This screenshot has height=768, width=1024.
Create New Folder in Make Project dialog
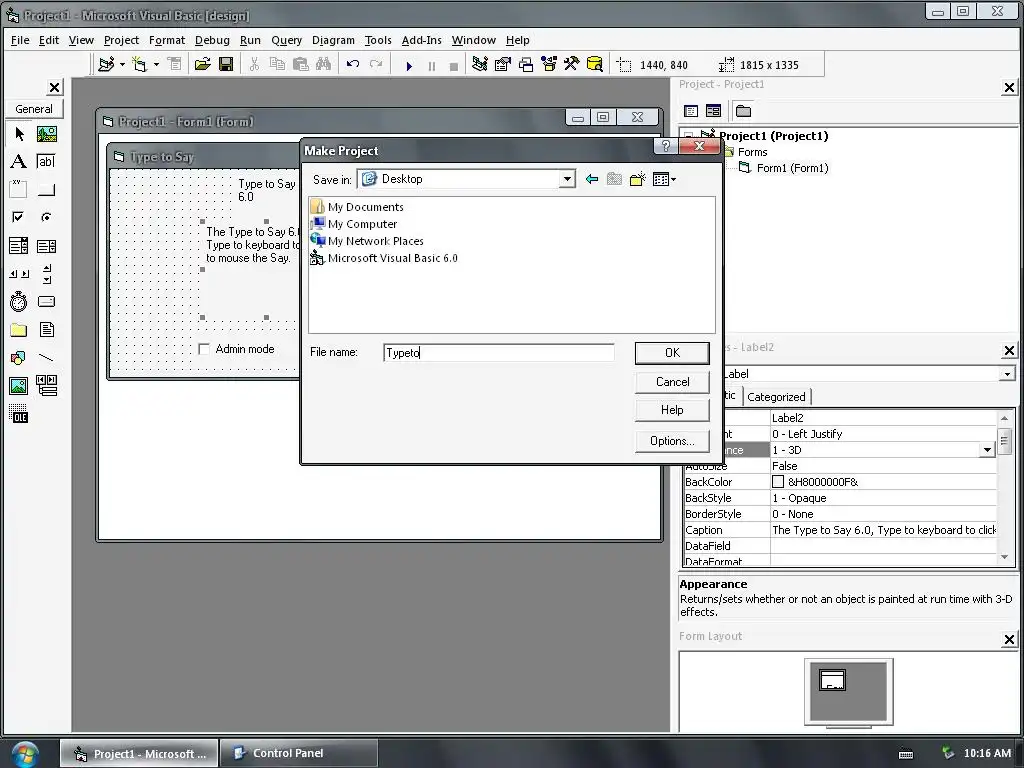pos(637,179)
